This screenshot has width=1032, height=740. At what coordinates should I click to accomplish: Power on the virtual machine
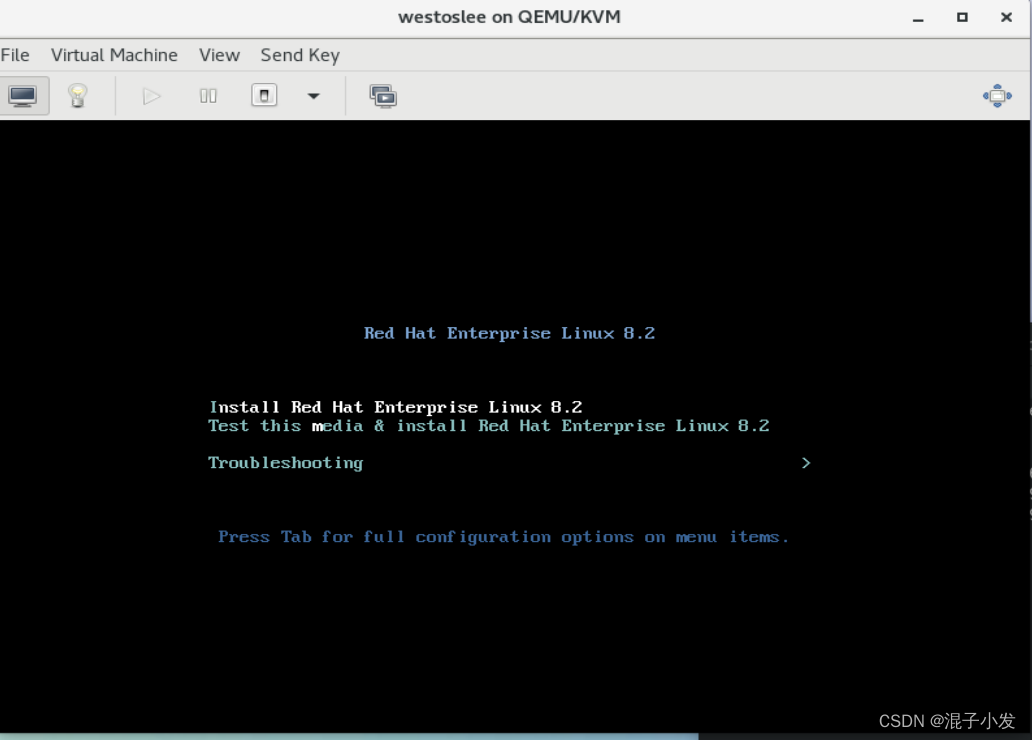(x=151, y=96)
